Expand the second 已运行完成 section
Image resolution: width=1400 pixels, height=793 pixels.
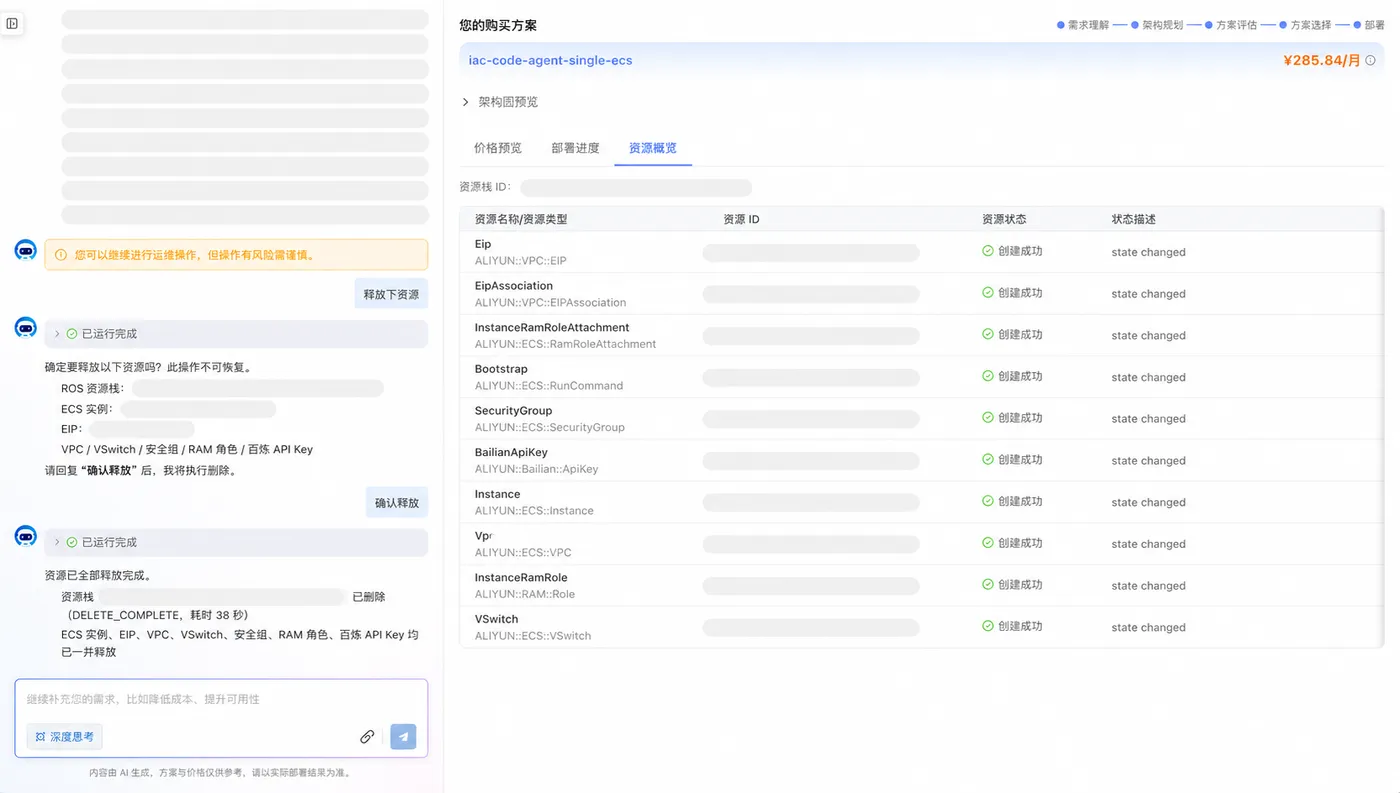coord(57,542)
